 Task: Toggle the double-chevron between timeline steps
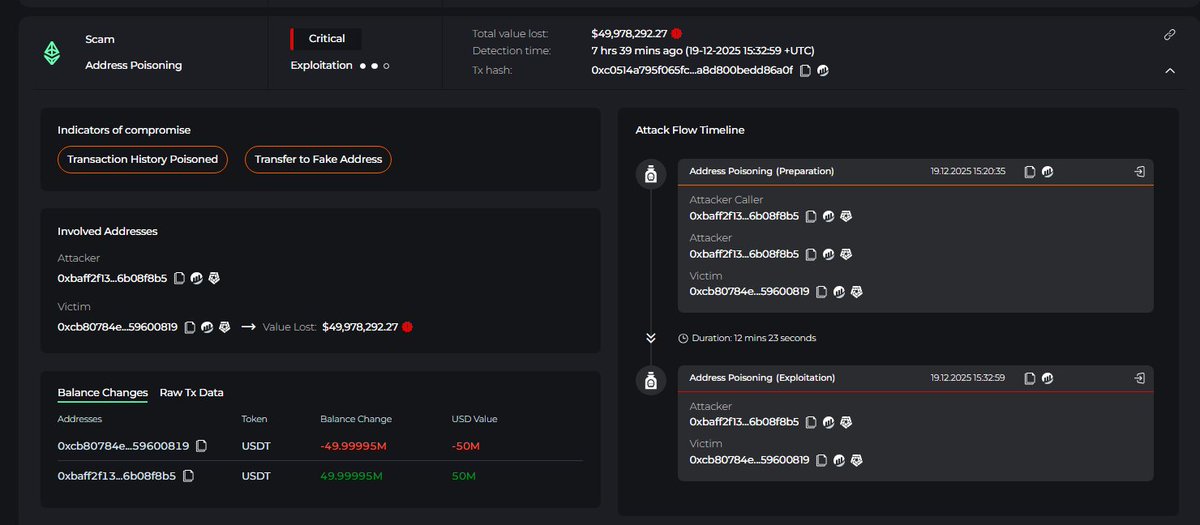[x=651, y=338]
